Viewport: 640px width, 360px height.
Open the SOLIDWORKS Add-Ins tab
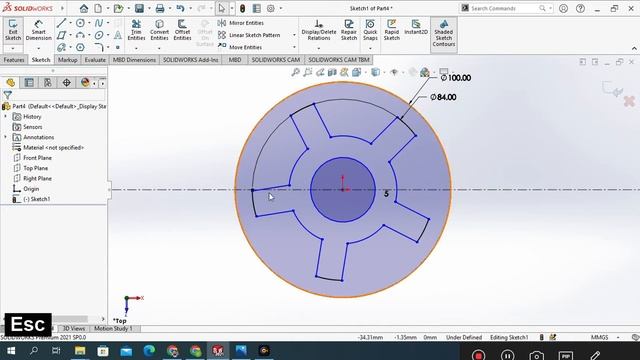(191, 60)
